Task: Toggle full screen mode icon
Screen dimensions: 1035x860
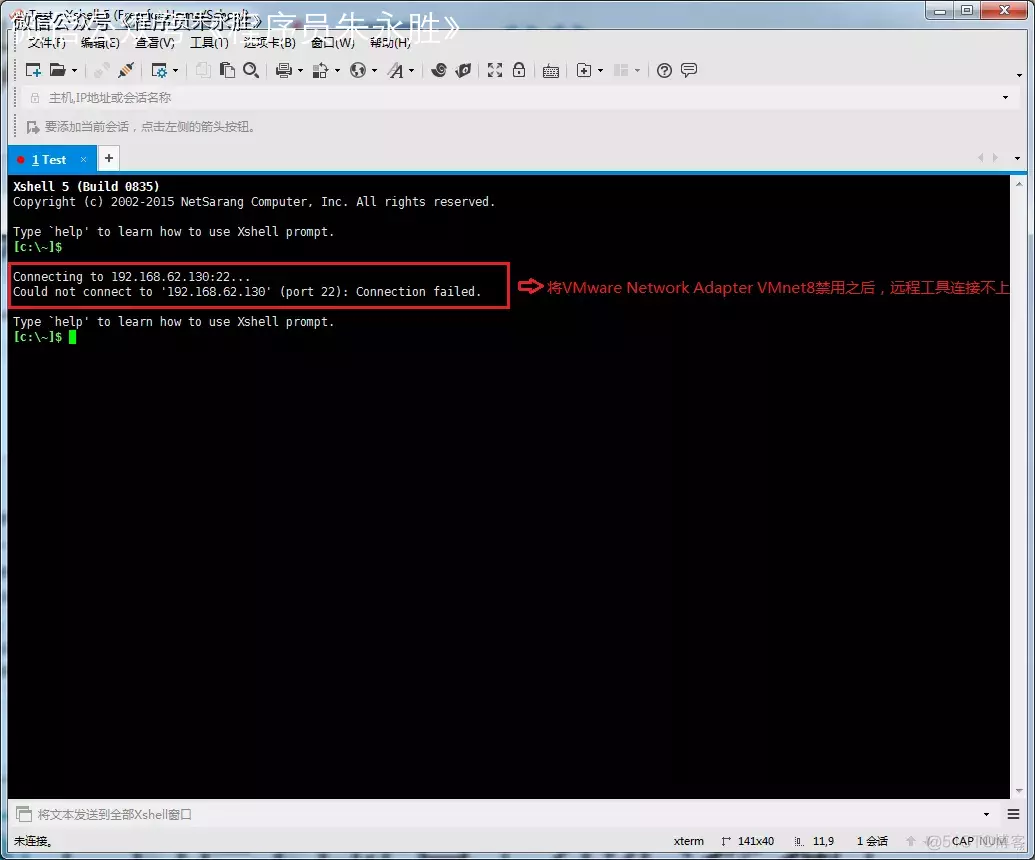Action: 494,70
